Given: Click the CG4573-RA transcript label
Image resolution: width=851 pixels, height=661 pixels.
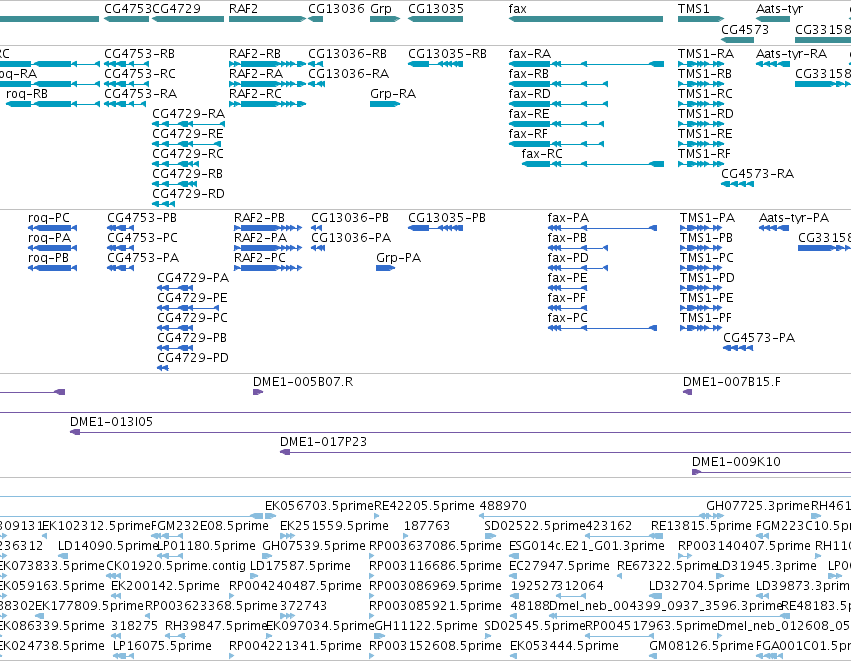Looking at the screenshot, I should coord(757,174).
